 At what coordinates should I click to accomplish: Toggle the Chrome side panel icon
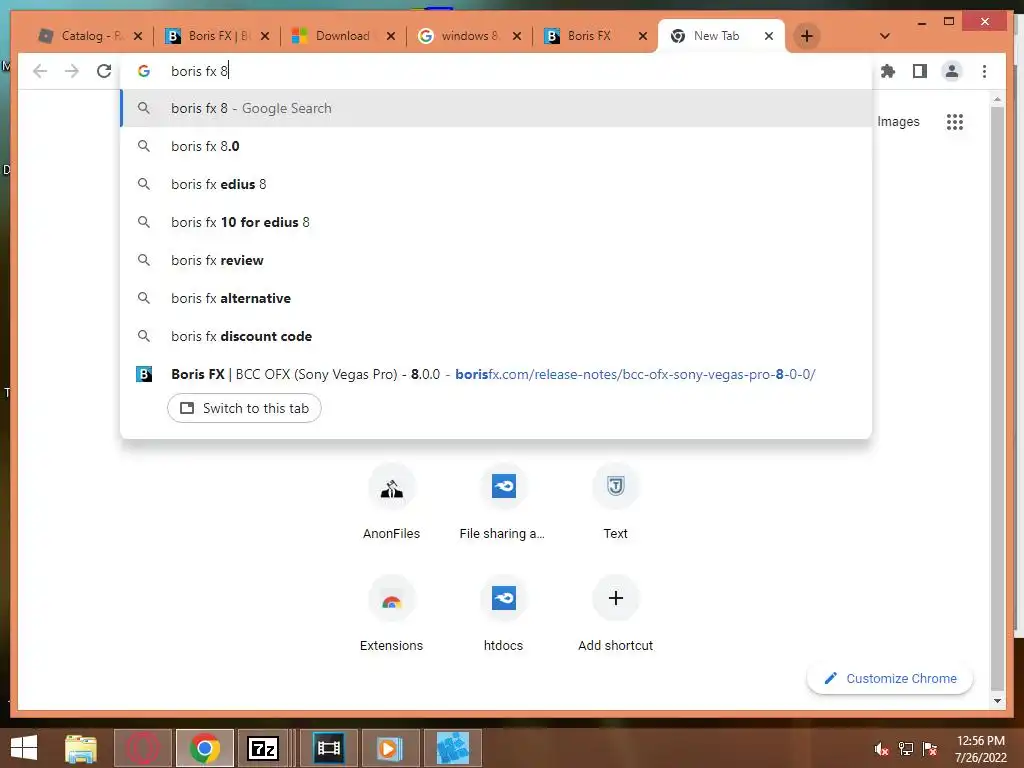[920, 71]
